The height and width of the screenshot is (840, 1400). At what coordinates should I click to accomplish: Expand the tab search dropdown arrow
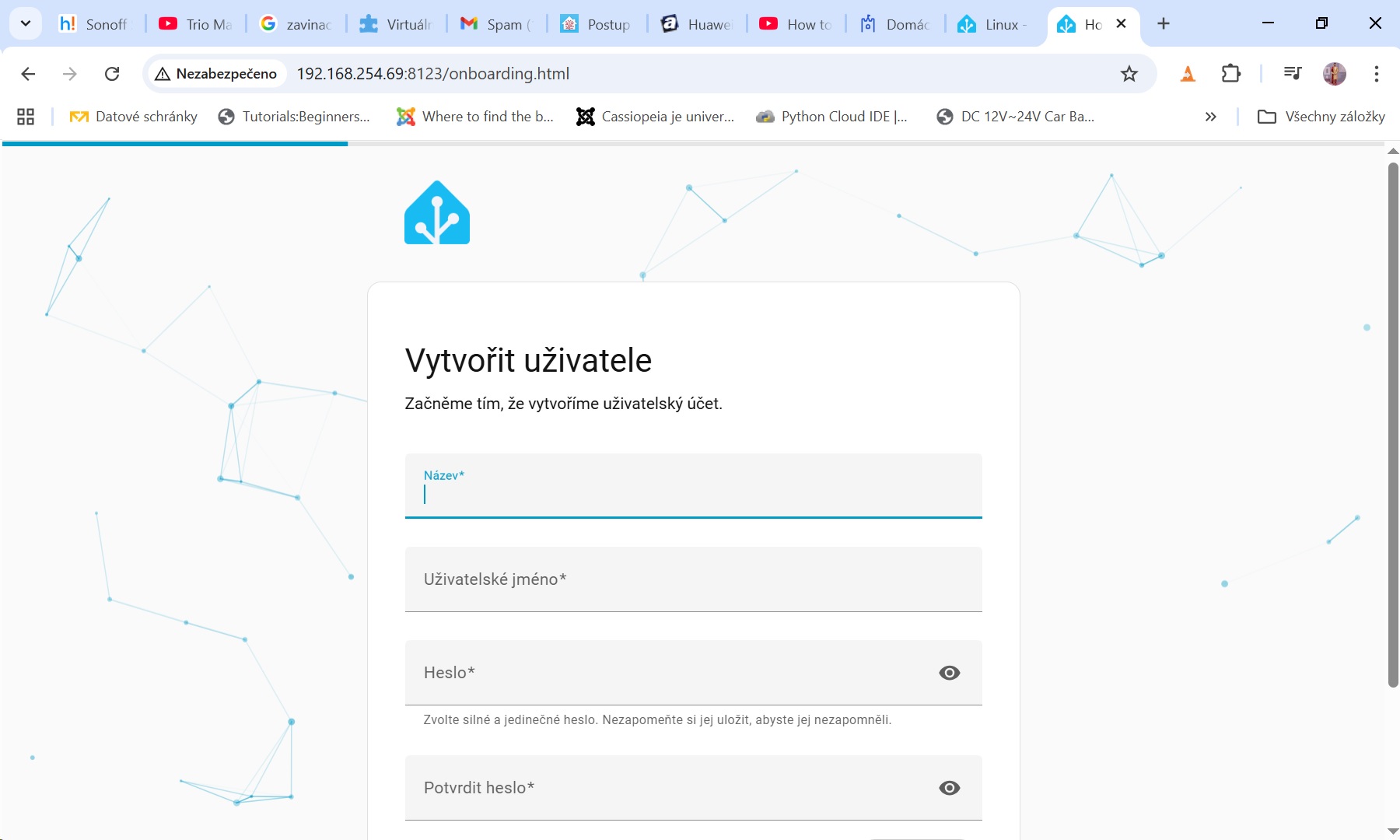pos(26,23)
